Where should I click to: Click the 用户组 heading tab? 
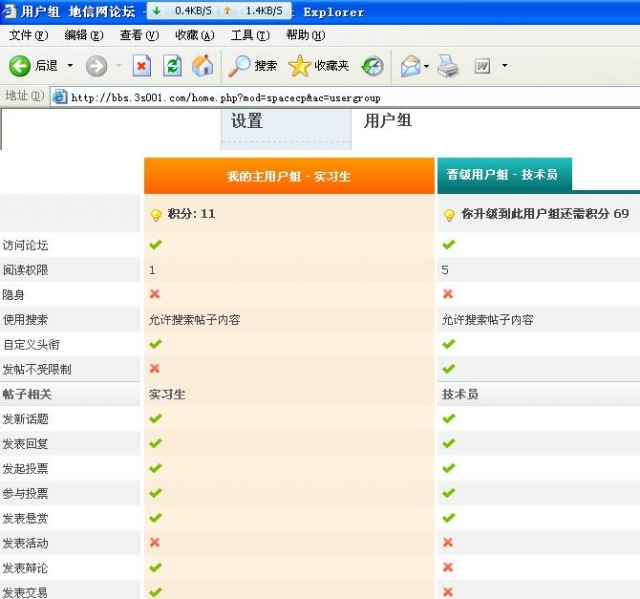tap(388, 121)
